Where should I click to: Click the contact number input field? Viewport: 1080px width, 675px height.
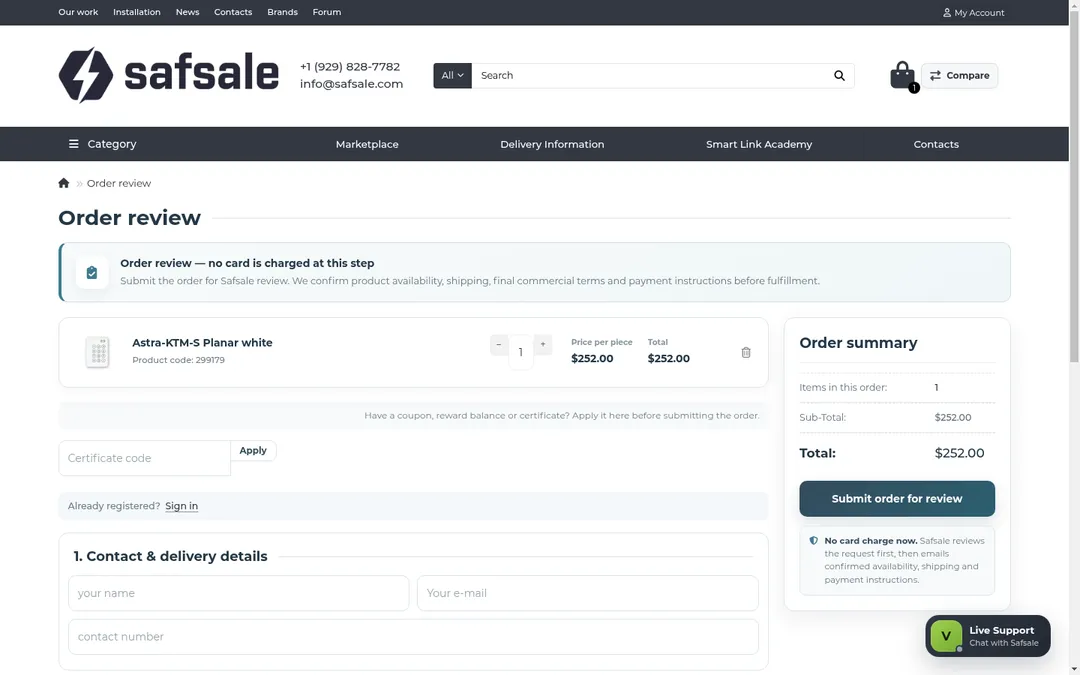pos(413,637)
